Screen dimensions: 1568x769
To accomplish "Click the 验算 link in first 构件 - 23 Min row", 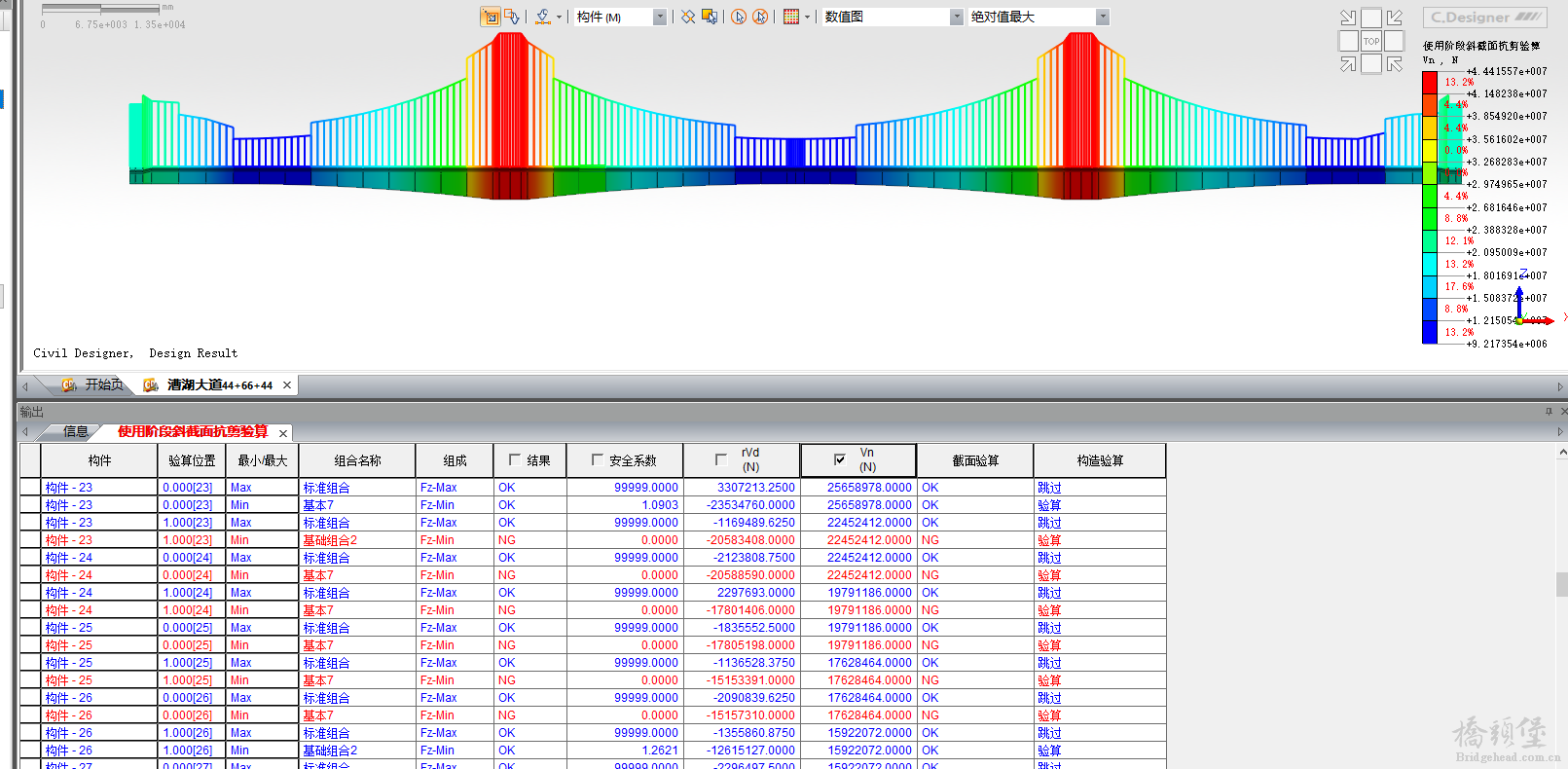I will (x=1048, y=505).
